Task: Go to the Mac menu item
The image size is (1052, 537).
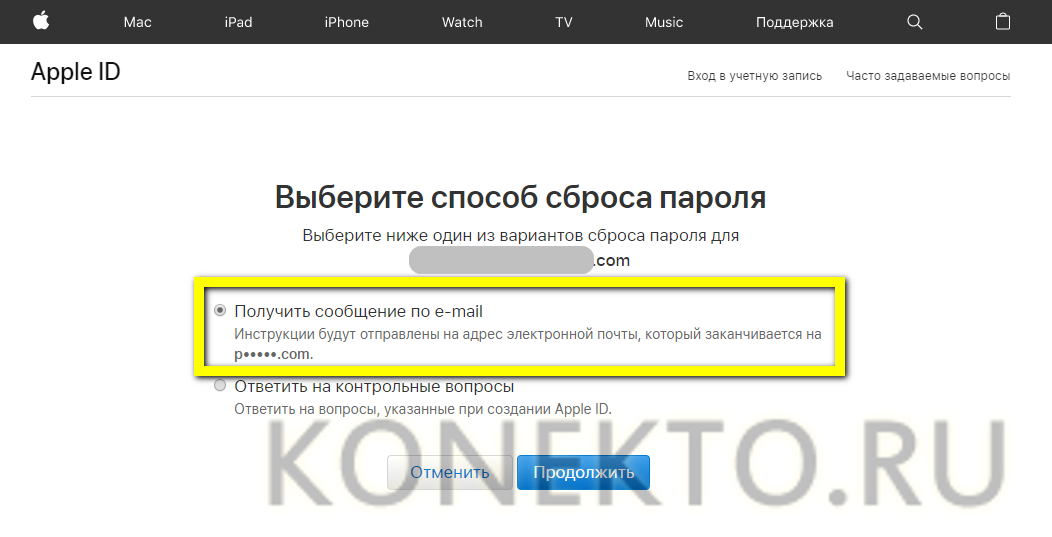Action: pyautogui.click(x=137, y=22)
